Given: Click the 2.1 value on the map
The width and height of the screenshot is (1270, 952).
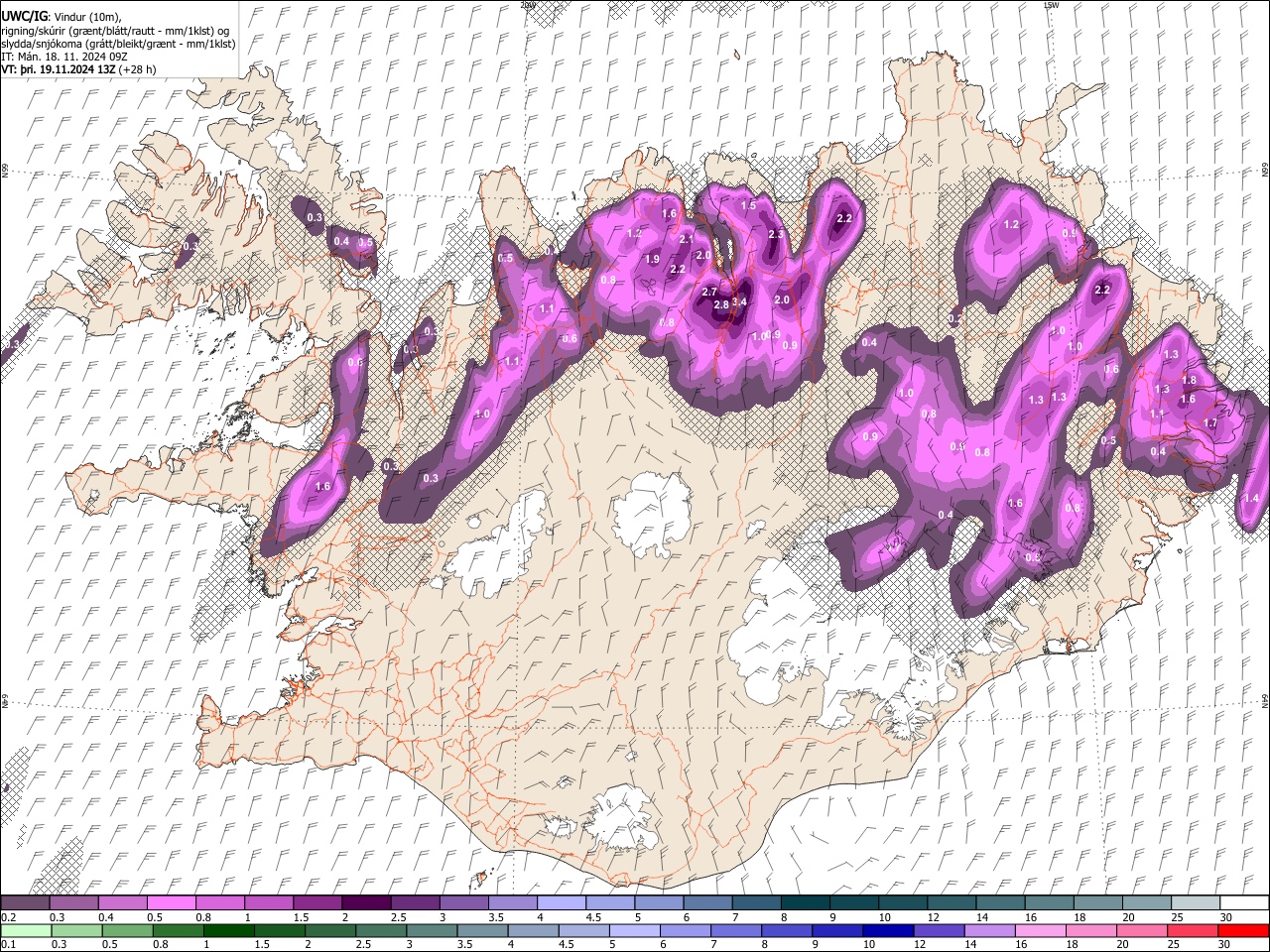Looking at the screenshot, I should click(687, 239).
